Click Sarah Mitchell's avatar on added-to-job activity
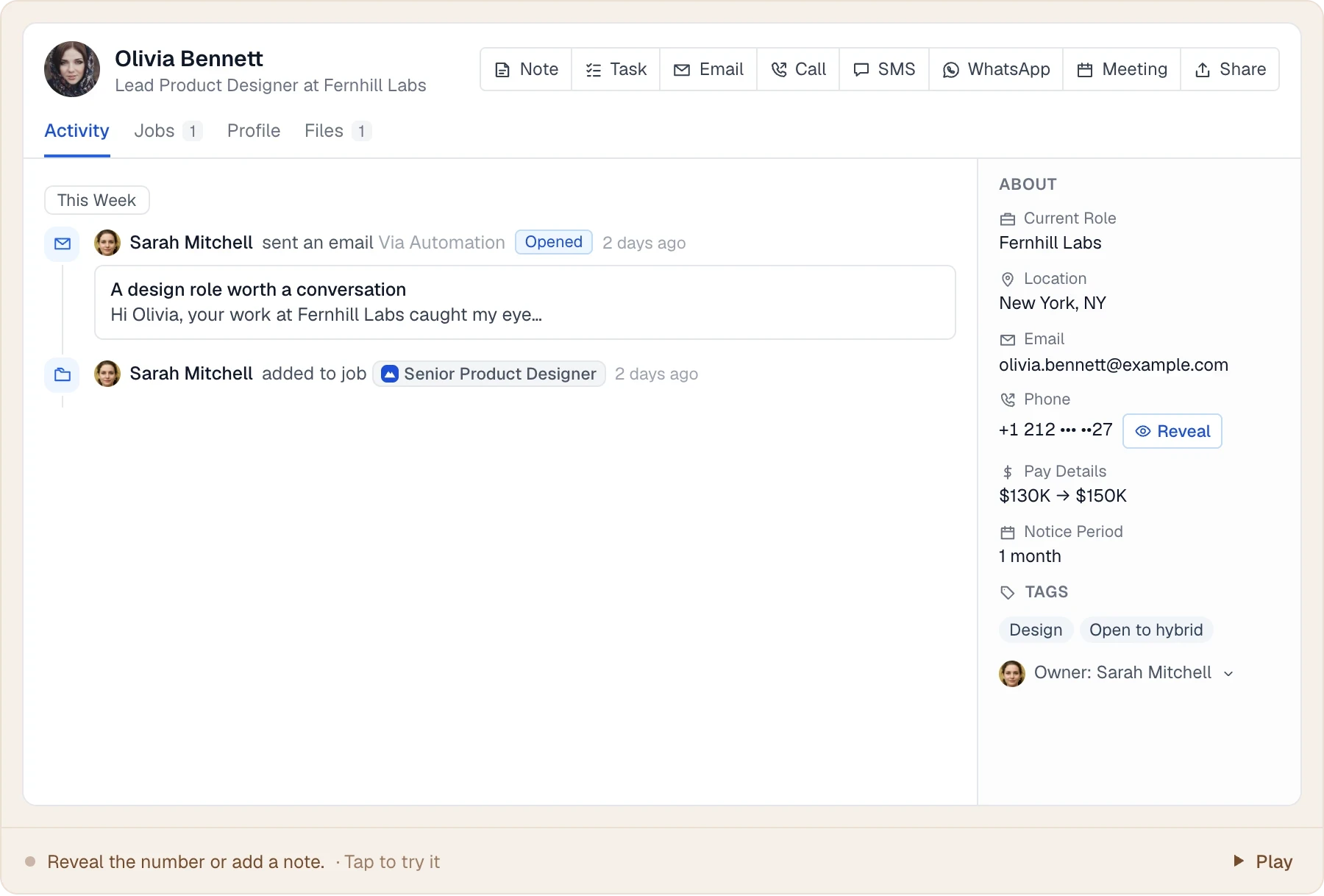The width and height of the screenshot is (1324, 896). tap(107, 374)
